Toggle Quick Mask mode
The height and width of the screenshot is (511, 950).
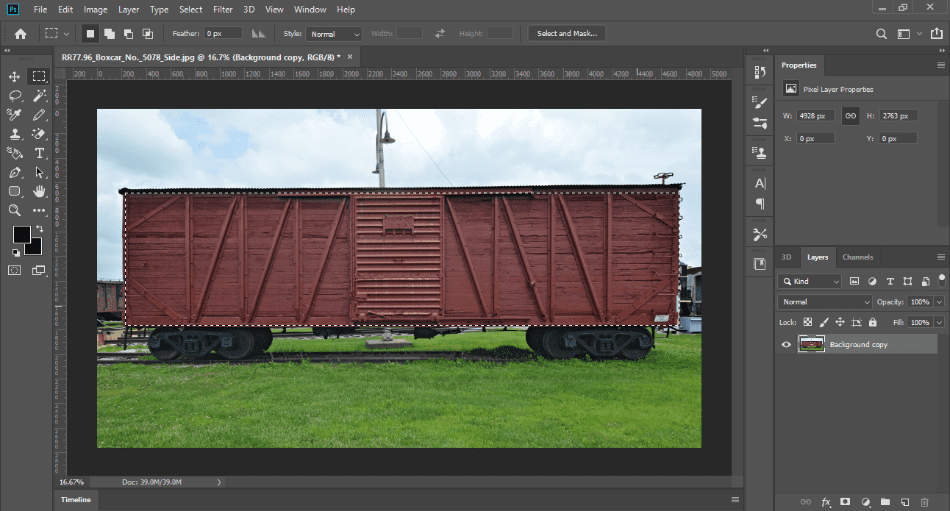(15, 270)
